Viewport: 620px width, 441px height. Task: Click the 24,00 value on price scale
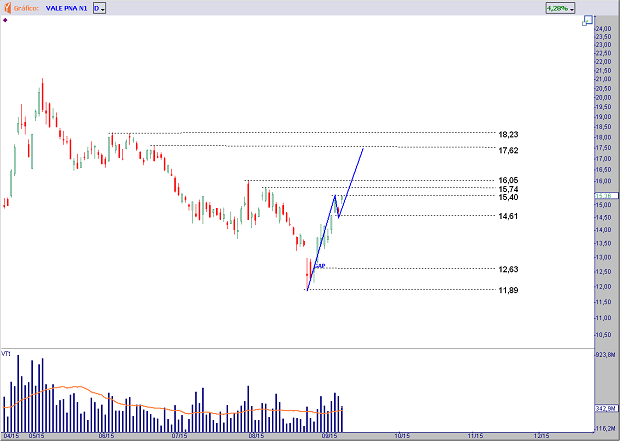click(603, 28)
